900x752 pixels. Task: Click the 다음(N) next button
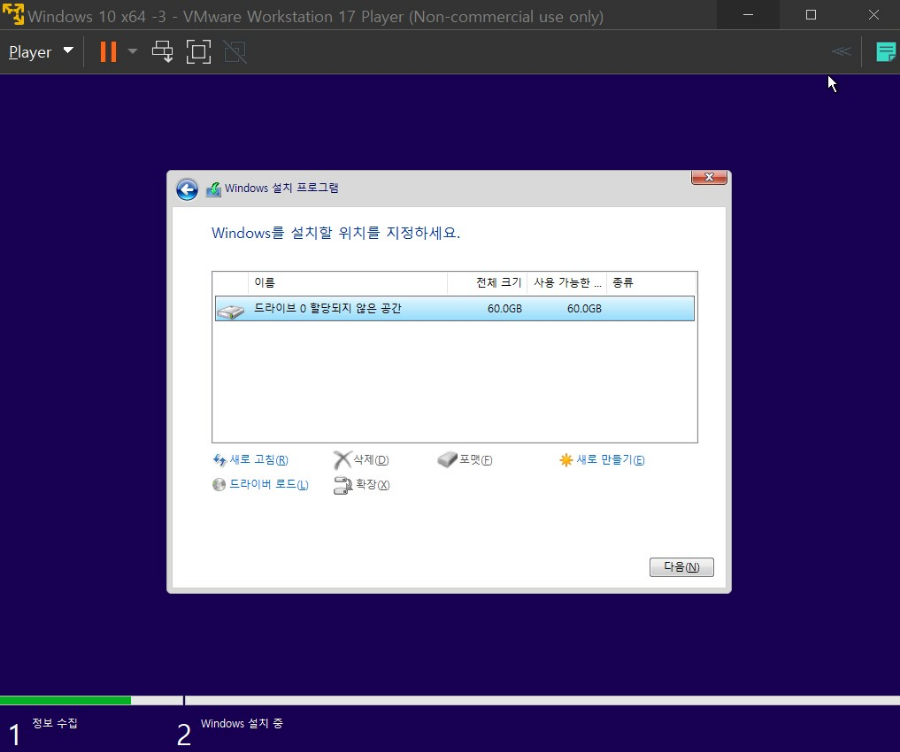(681, 567)
